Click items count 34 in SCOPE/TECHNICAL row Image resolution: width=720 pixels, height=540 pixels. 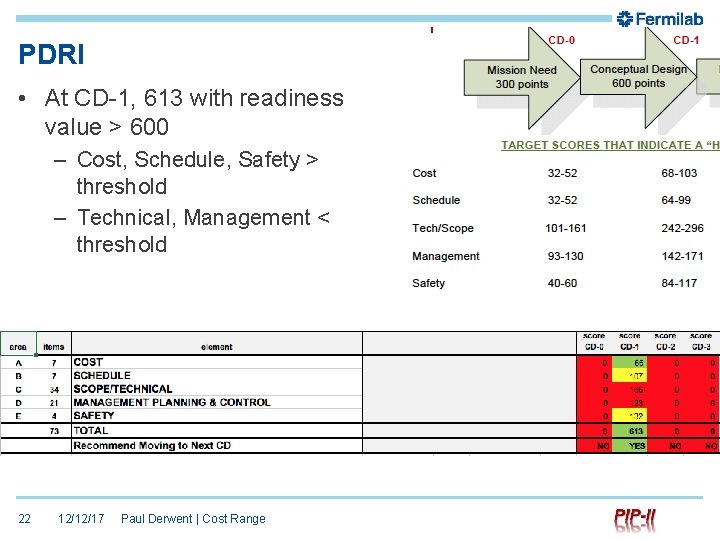tap(54, 390)
